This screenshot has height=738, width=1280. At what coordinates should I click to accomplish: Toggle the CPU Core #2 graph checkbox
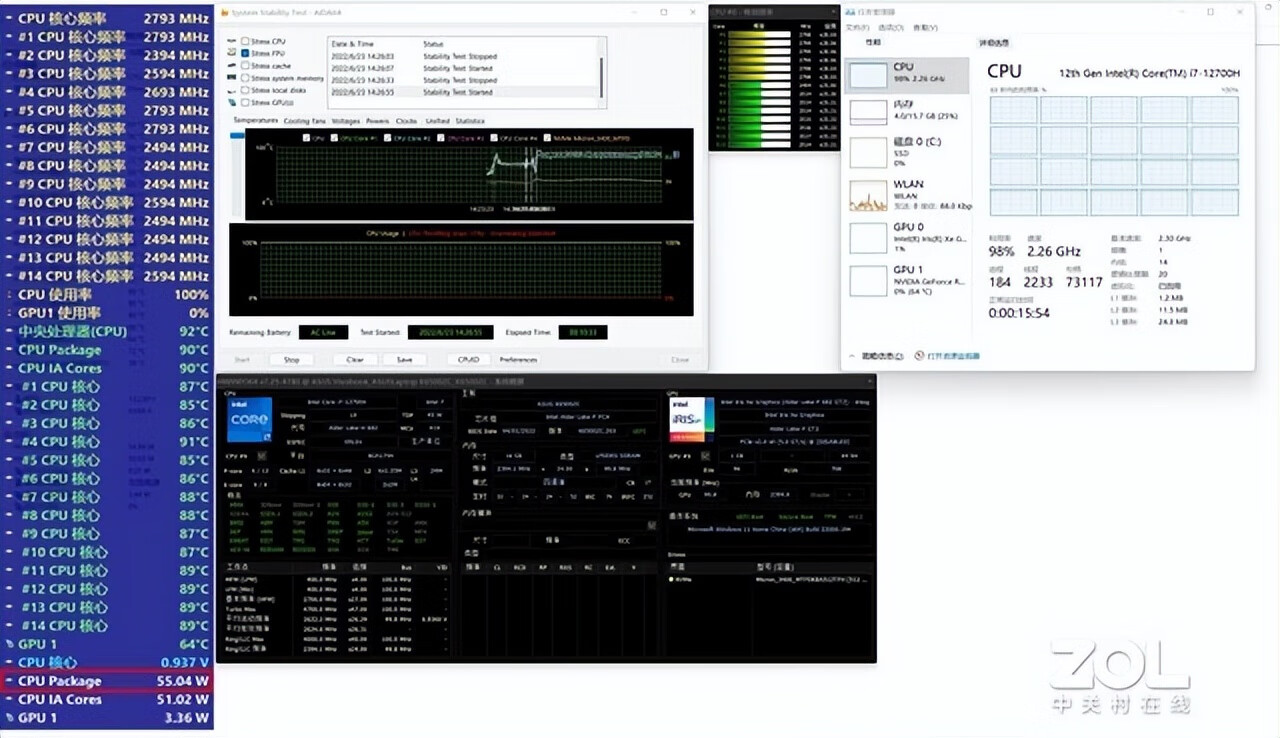[388, 138]
